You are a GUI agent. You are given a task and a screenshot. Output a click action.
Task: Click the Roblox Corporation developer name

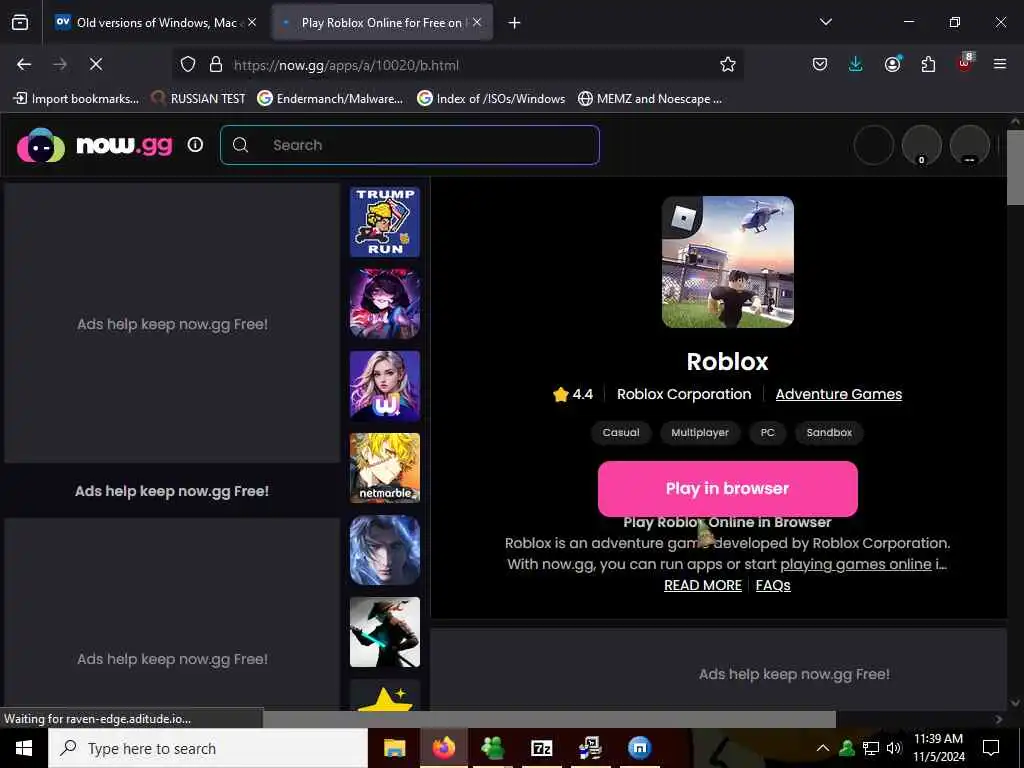684,394
